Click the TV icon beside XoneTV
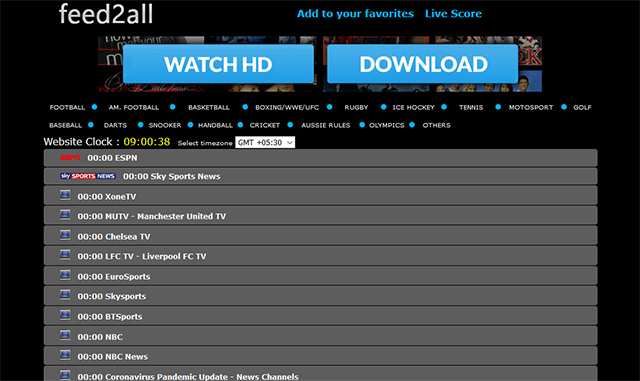The width and height of the screenshot is (640, 381). [x=65, y=195]
